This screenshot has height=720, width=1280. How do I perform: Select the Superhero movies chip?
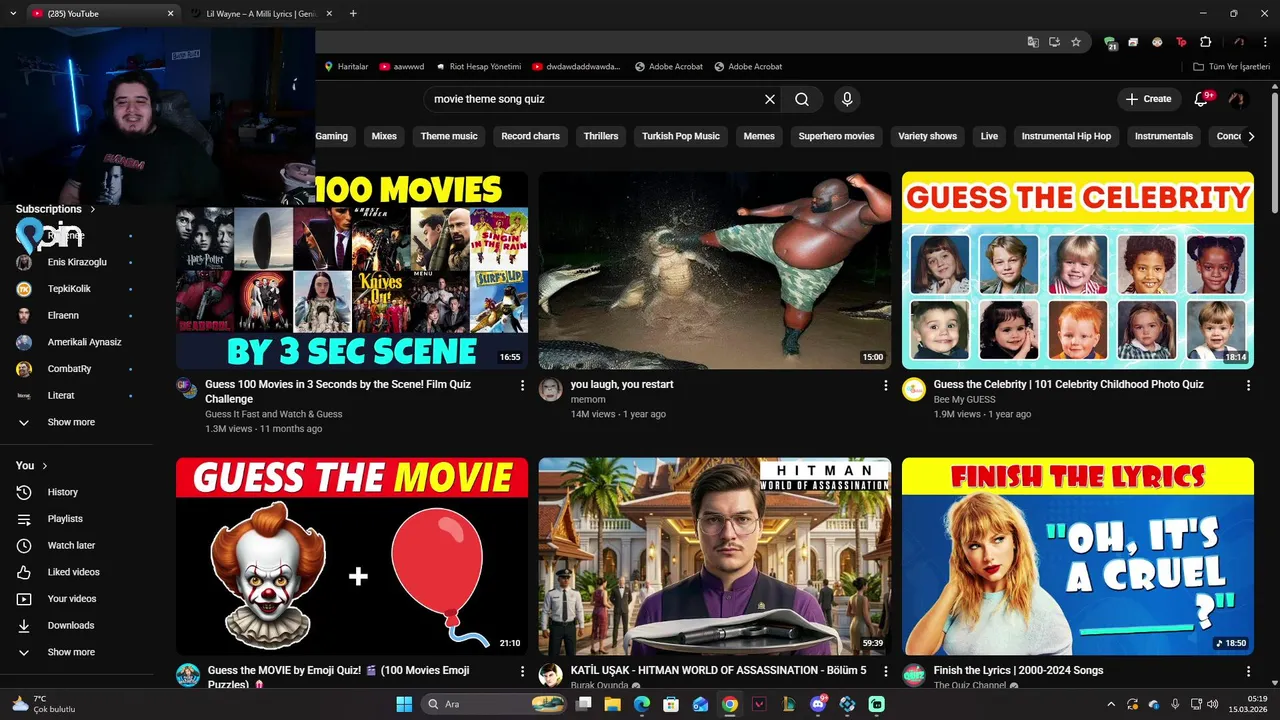point(837,136)
